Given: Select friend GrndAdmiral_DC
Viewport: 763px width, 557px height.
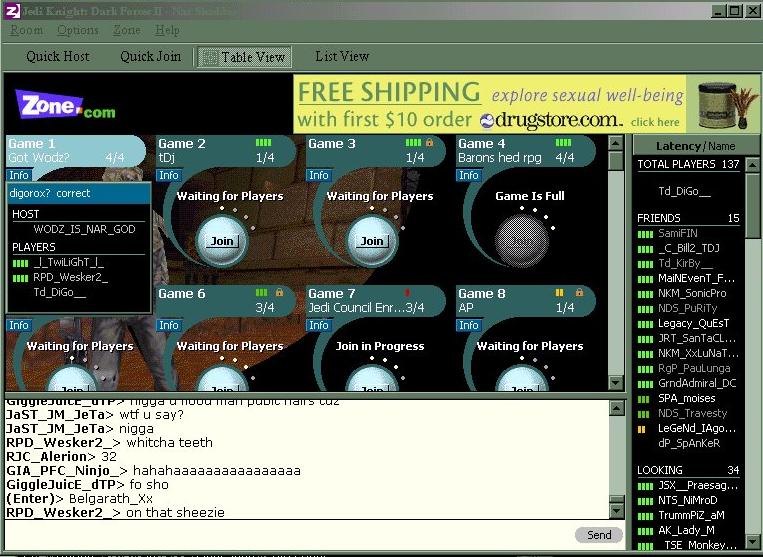Looking at the screenshot, I should 697,383.
